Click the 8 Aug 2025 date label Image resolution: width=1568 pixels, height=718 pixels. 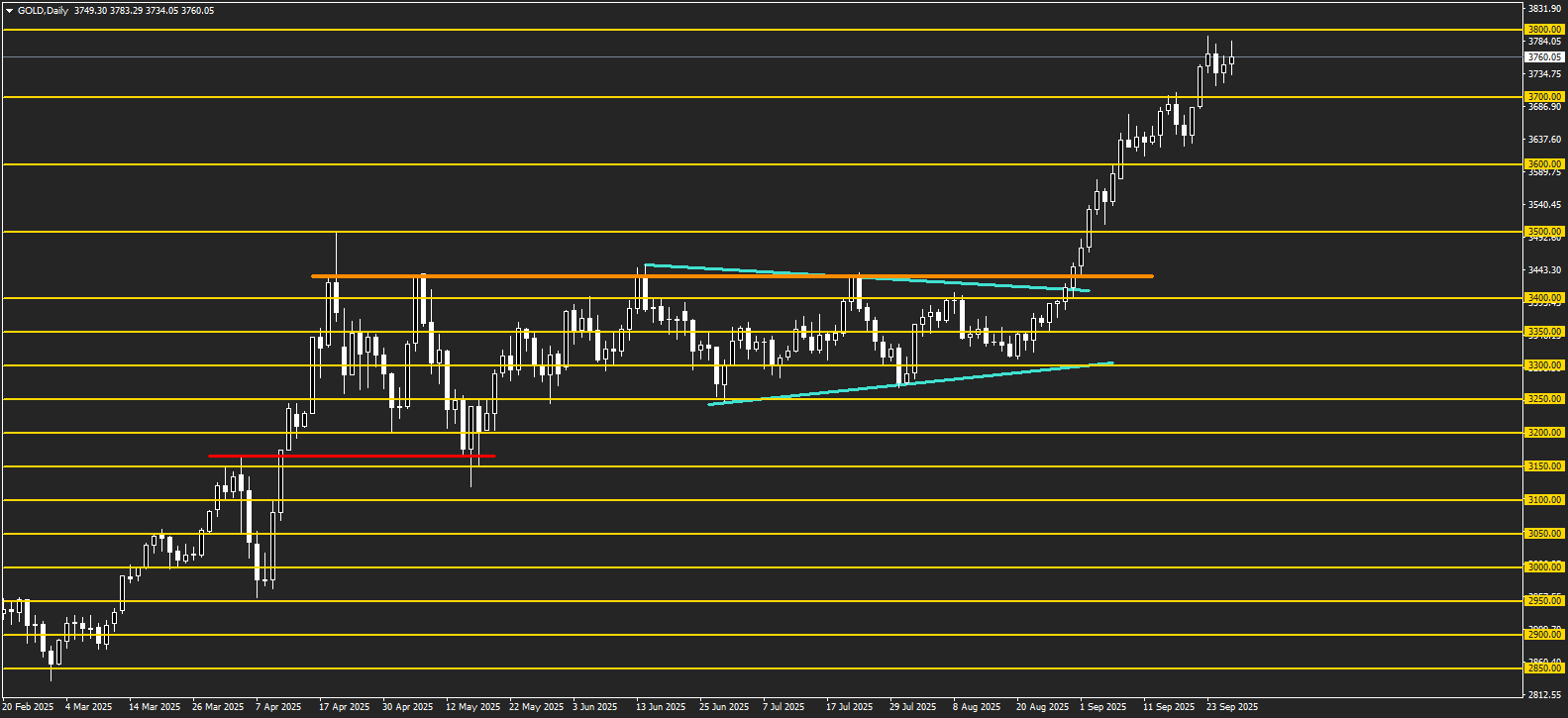[x=978, y=707]
